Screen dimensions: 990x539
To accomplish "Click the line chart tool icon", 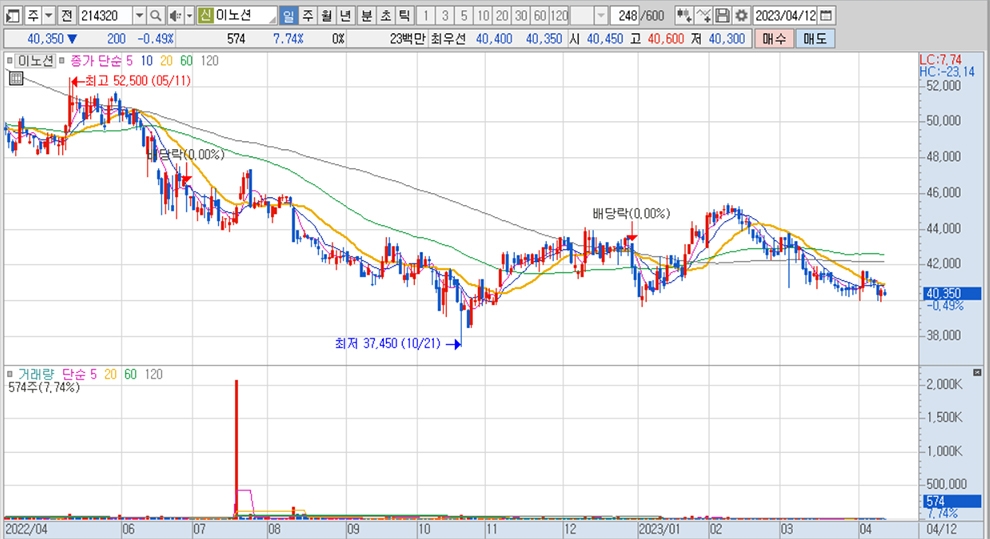I will pos(703,16).
